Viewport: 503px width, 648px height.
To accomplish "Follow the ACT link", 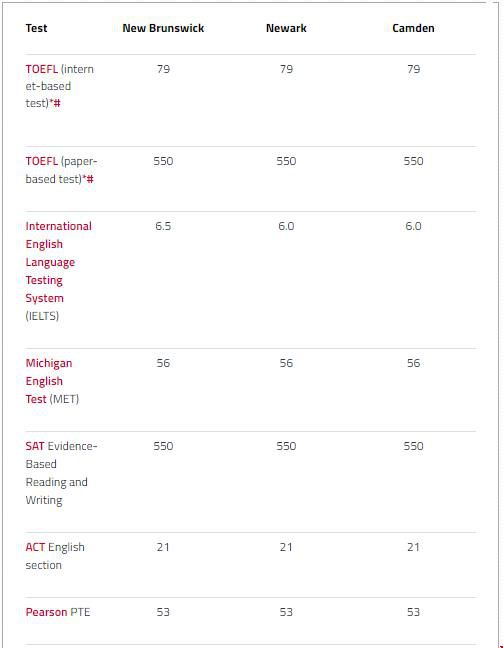I will [35, 547].
